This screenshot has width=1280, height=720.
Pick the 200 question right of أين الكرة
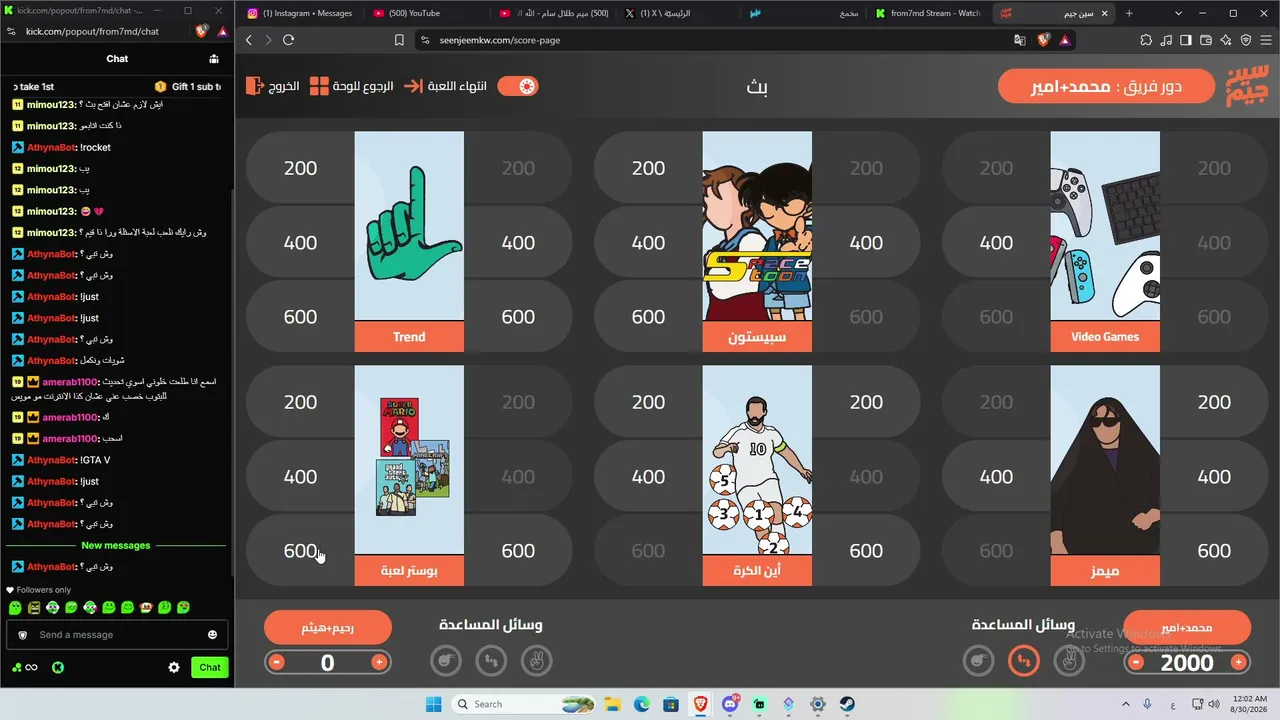tap(866, 403)
